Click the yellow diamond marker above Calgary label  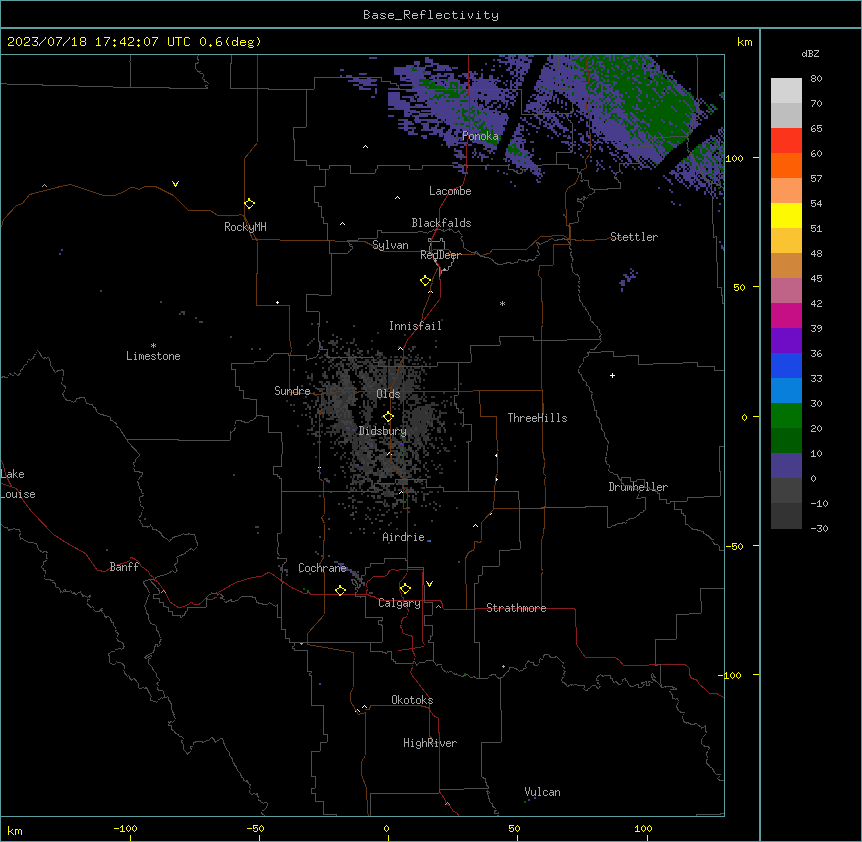(x=405, y=589)
